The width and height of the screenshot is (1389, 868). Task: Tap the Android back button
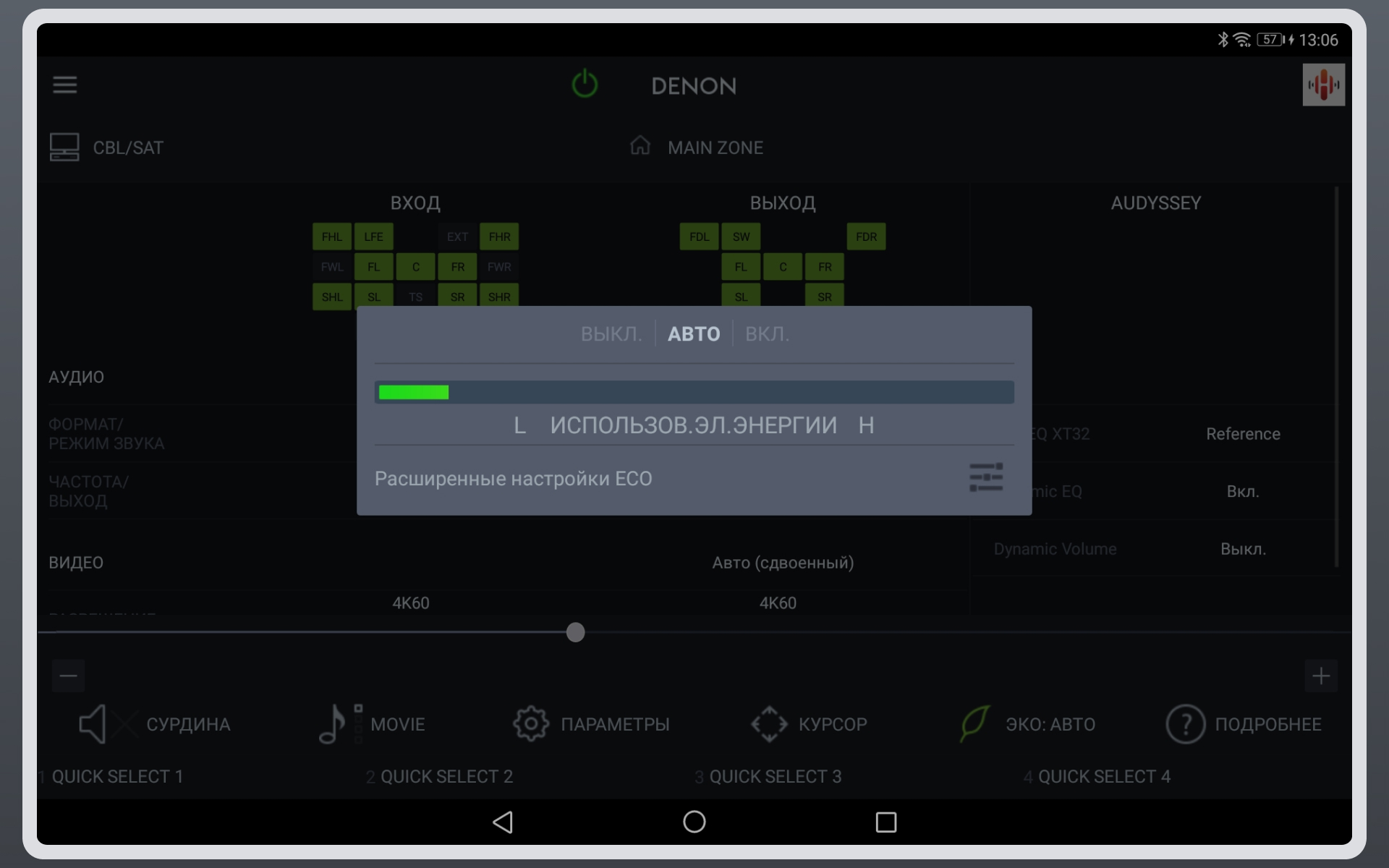pyautogui.click(x=503, y=822)
